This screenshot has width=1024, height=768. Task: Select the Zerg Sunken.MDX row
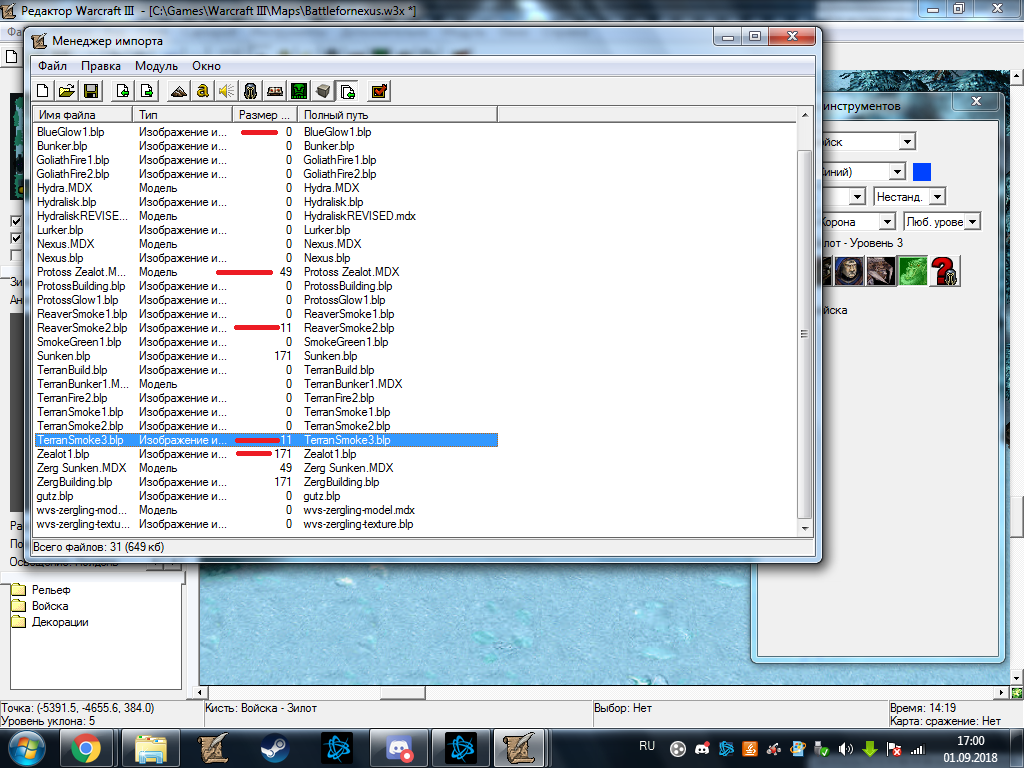[266, 468]
